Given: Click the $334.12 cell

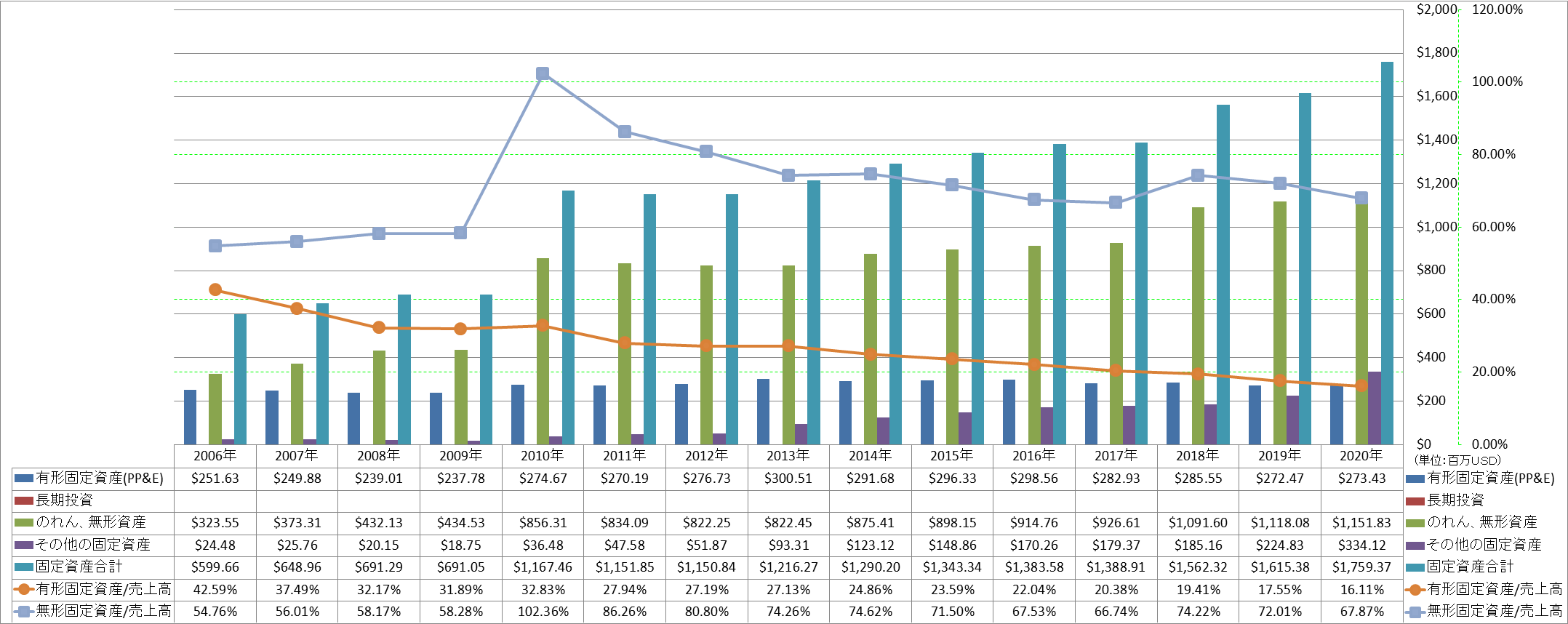Looking at the screenshot, I should (x=1361, y=545).
